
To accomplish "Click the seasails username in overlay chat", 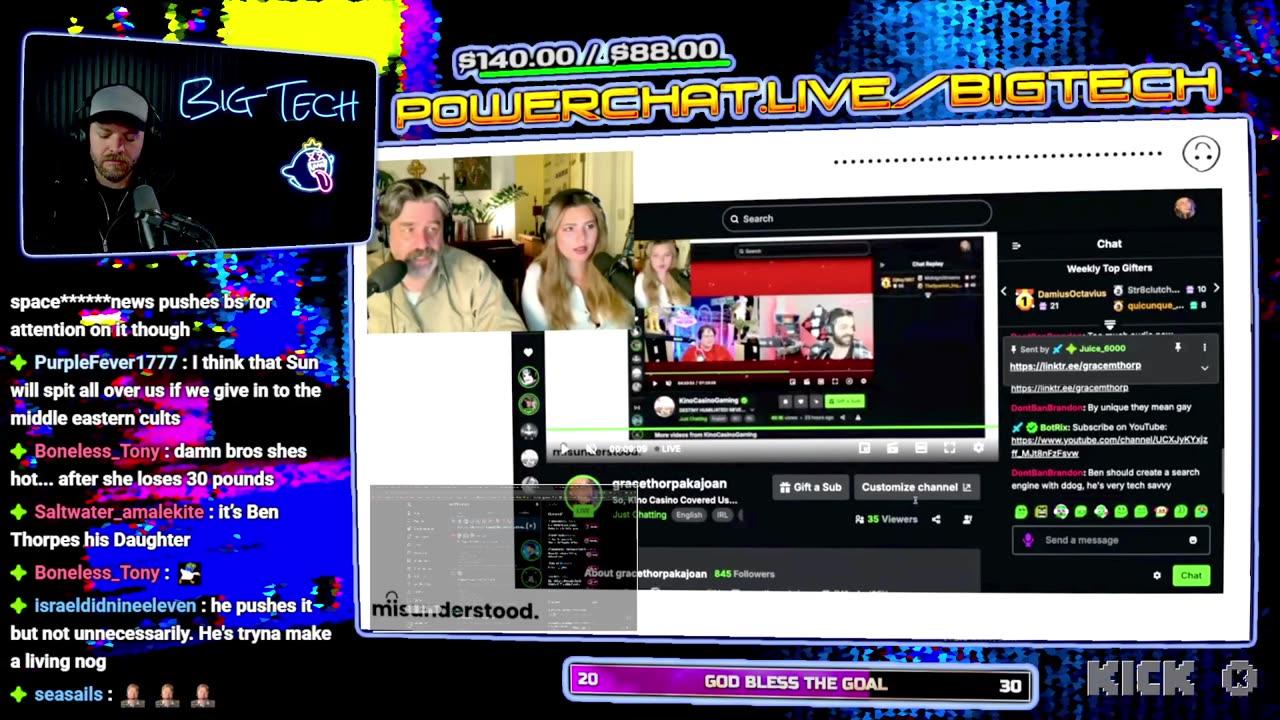I will tap(68, 693).
